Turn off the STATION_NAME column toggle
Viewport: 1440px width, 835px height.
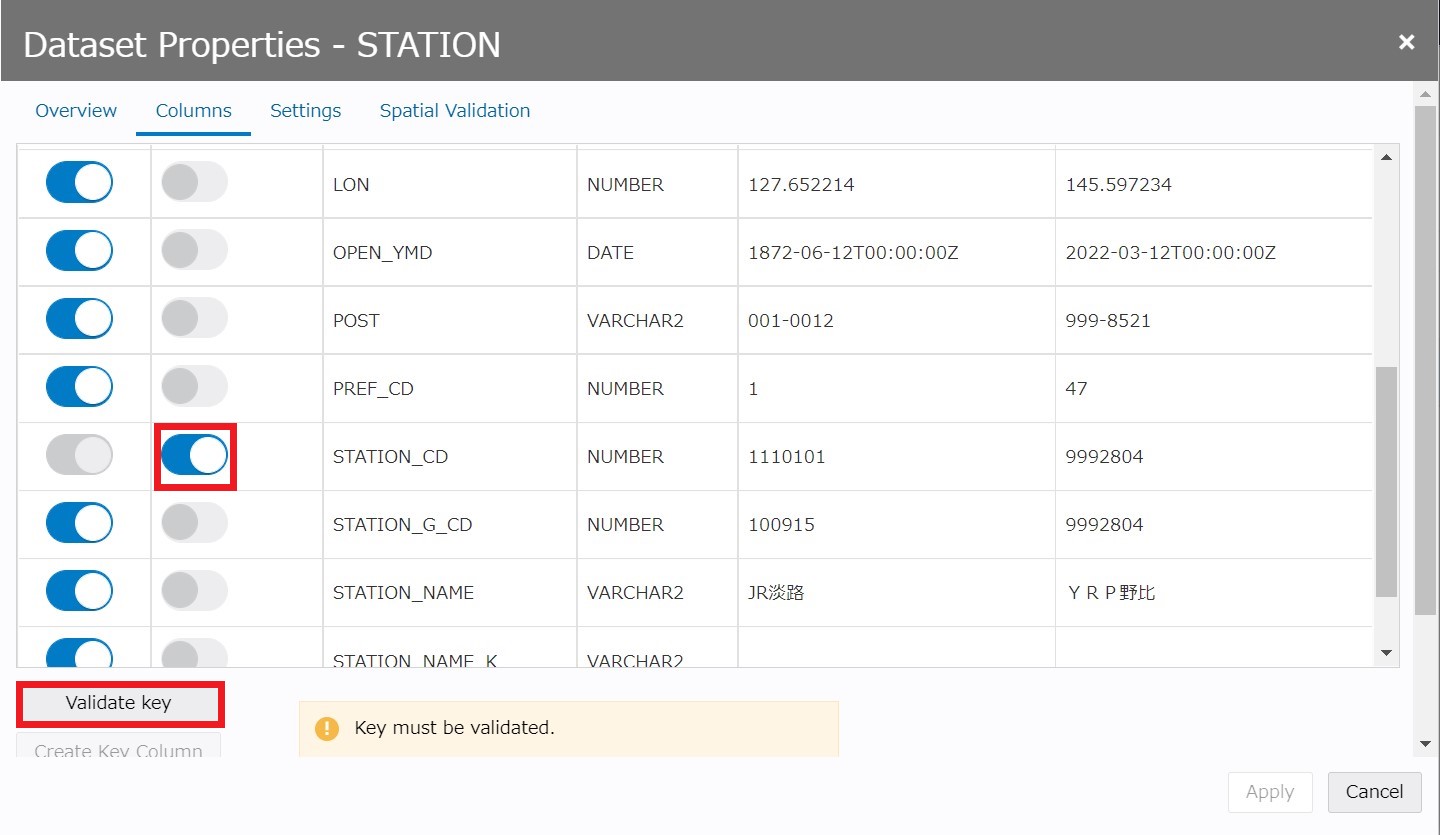tap(79, 592)
